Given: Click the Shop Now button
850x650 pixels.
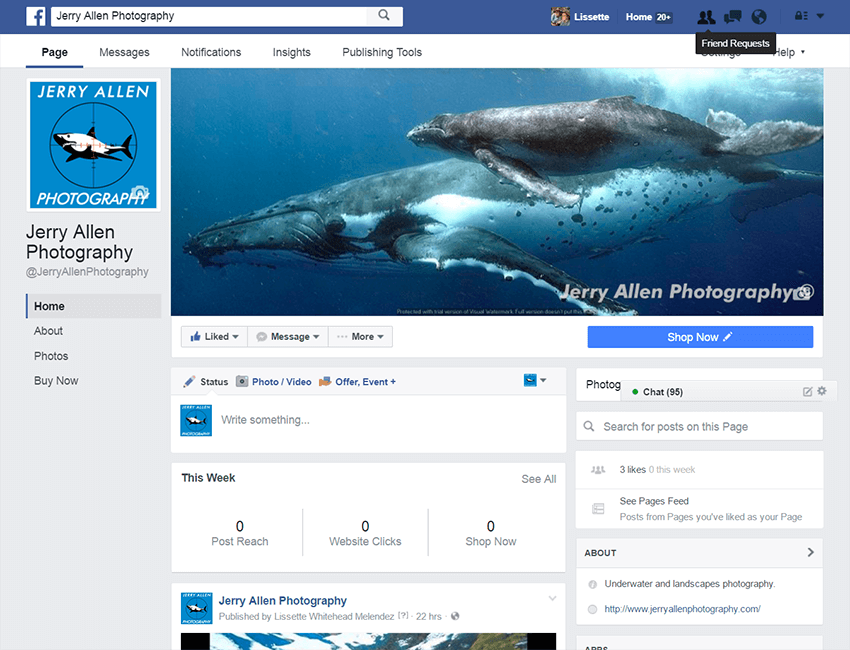Looking at the screenshot, I should tap(700, 337).
